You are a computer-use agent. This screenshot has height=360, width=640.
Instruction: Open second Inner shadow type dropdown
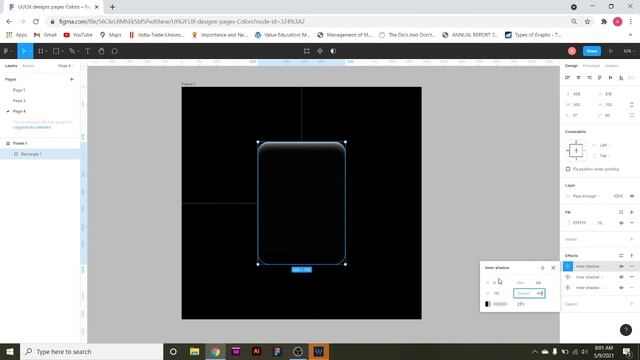click(589, 277)
